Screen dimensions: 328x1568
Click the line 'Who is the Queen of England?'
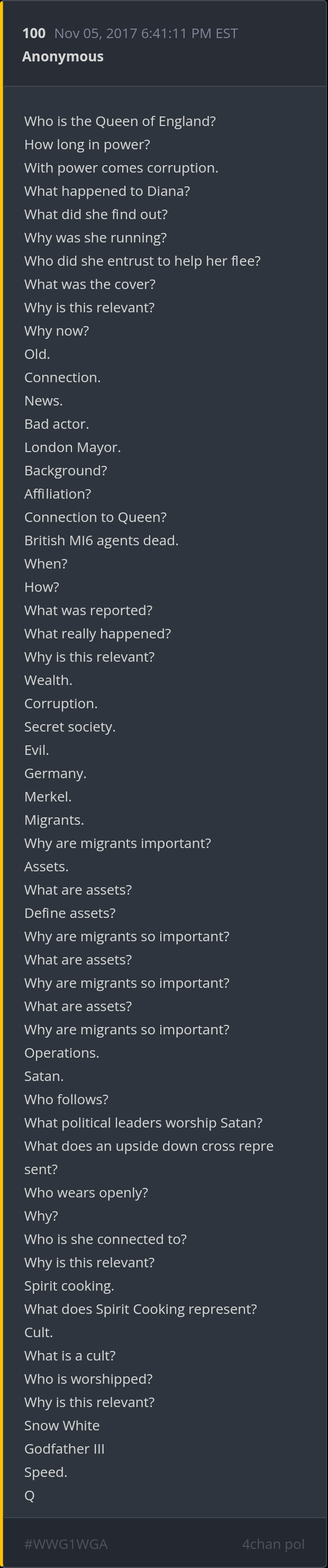pos(120,121)
